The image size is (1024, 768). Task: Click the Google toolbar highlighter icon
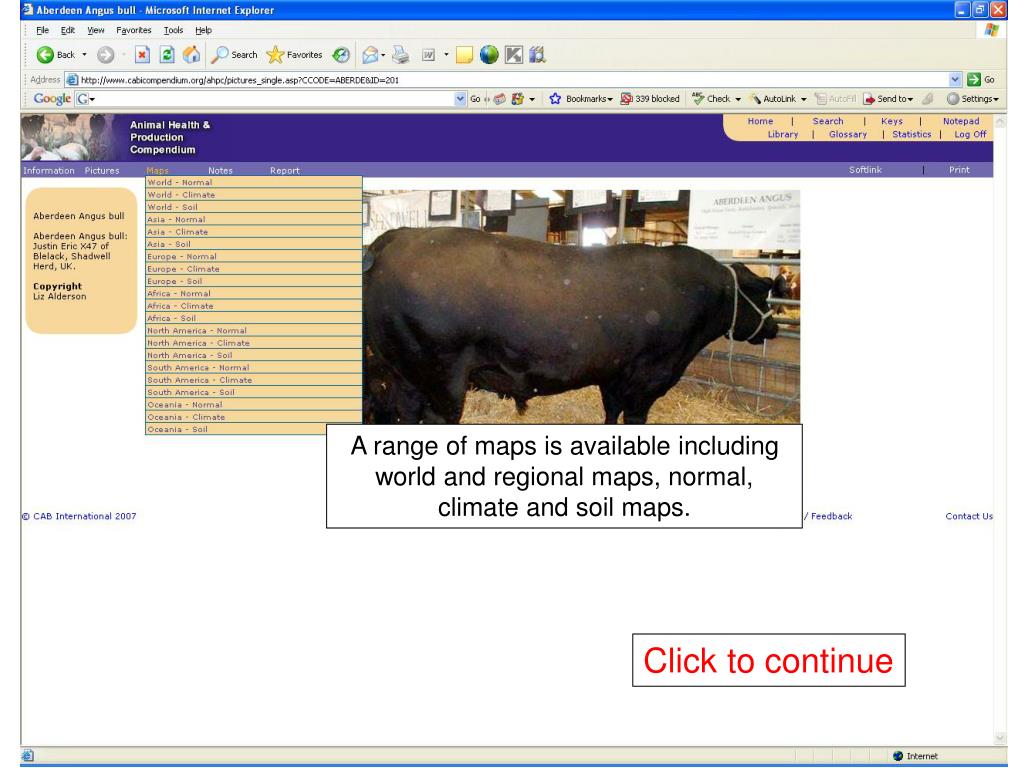(928, 99)
